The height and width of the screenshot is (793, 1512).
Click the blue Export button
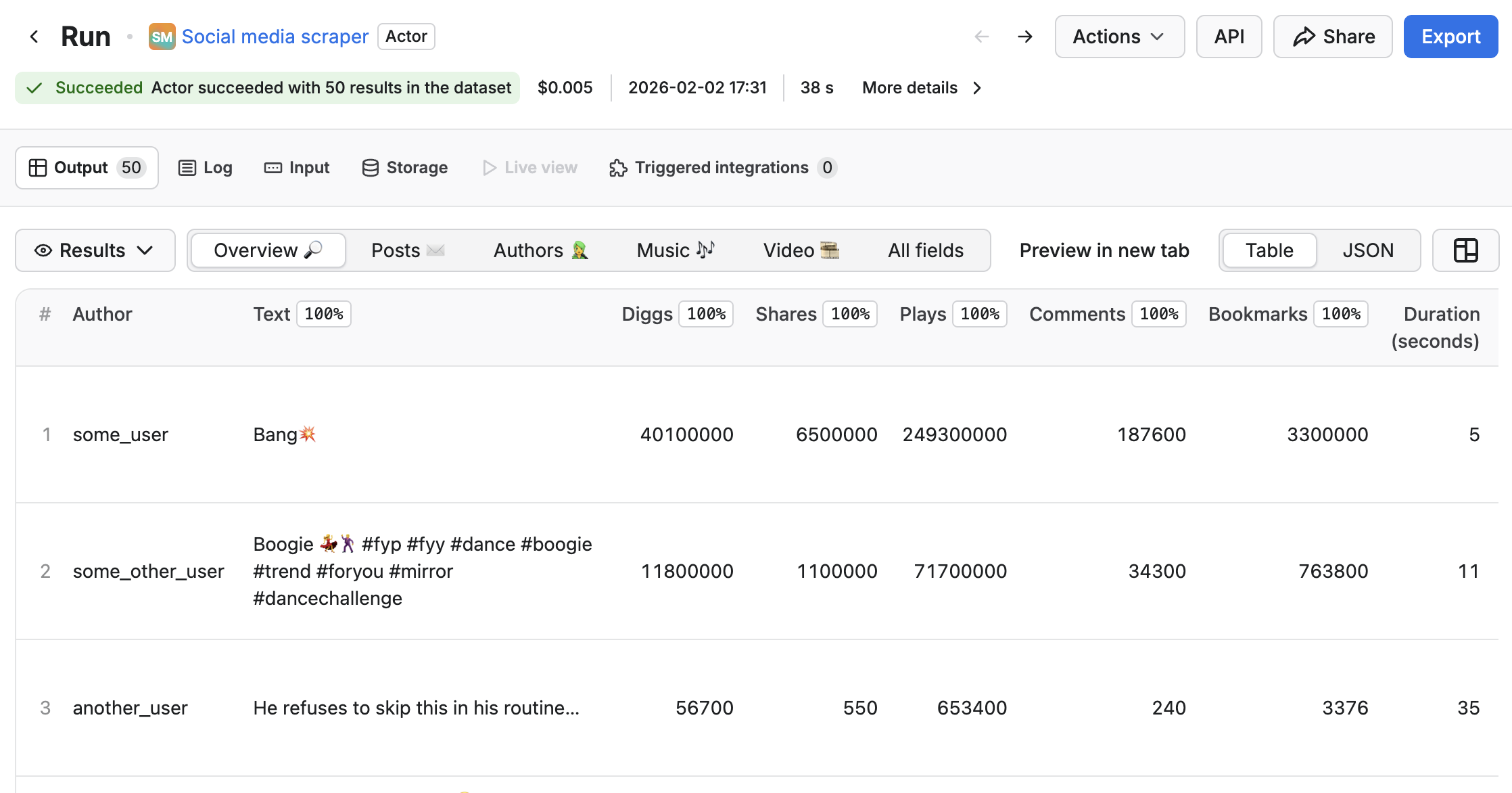tap(1450, 37)
